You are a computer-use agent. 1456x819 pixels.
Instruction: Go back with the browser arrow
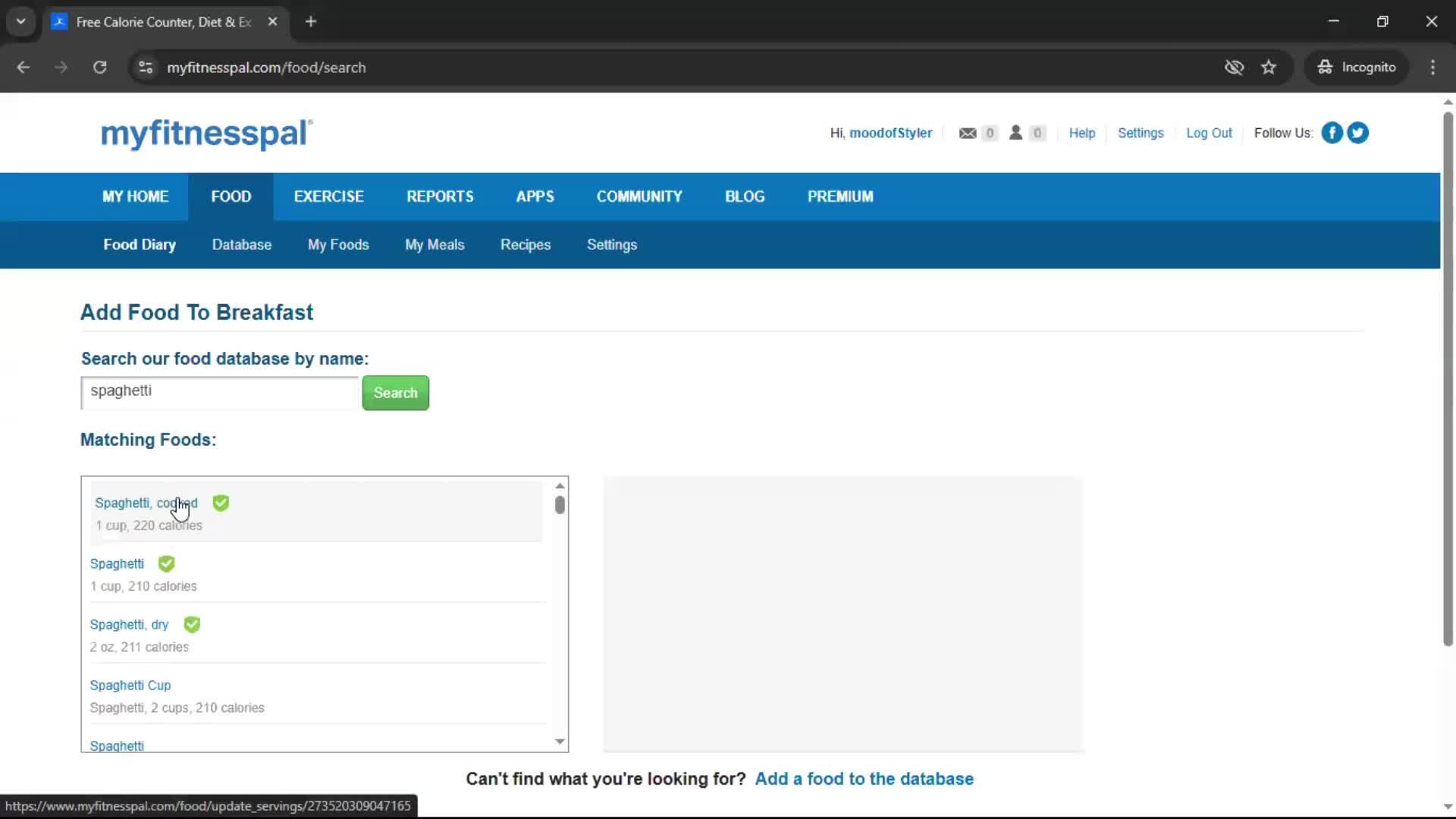tap(24, 67)
